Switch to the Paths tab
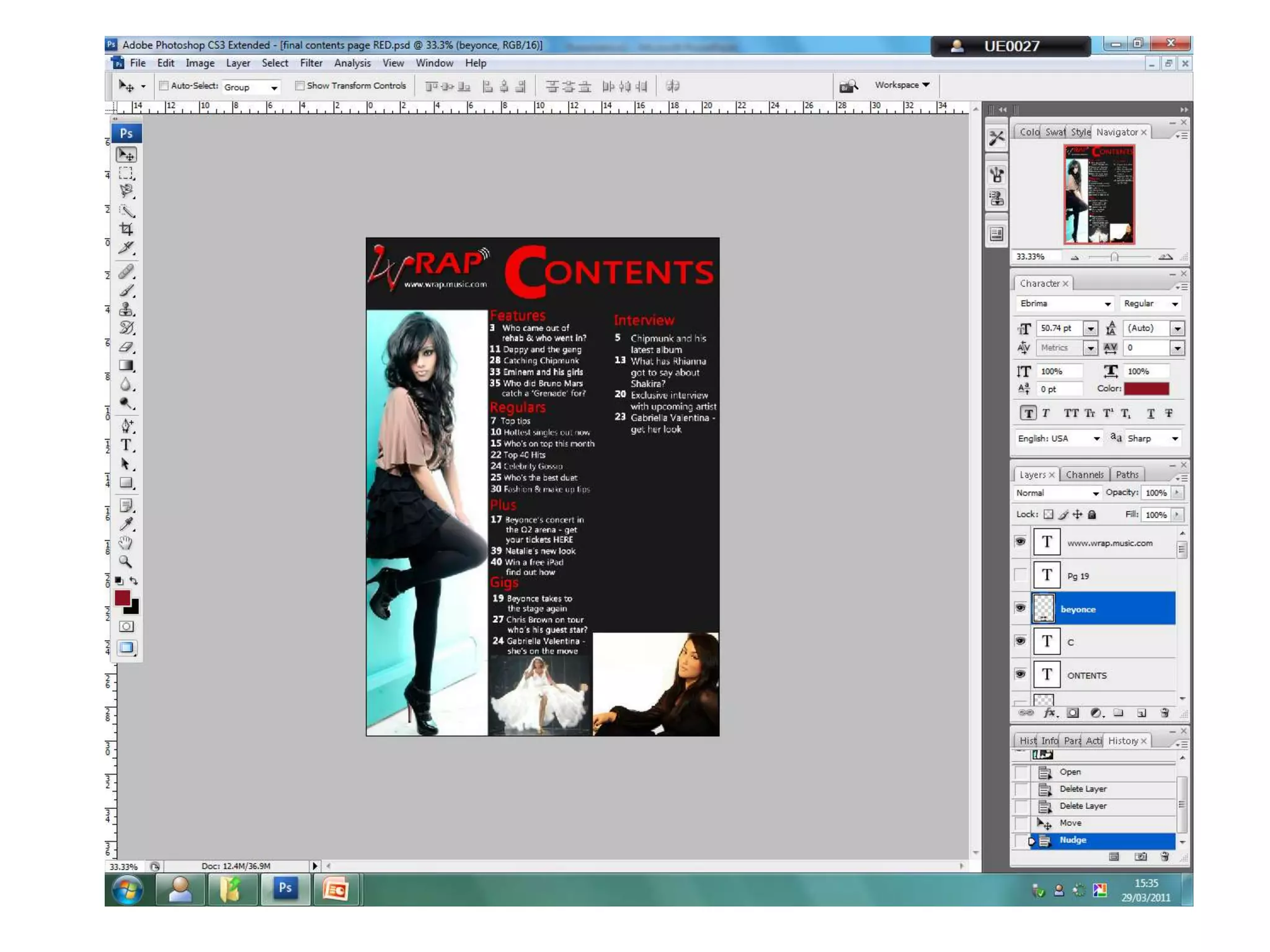The height and width of the screenshot is (952, 1270). click(1127, 475)
